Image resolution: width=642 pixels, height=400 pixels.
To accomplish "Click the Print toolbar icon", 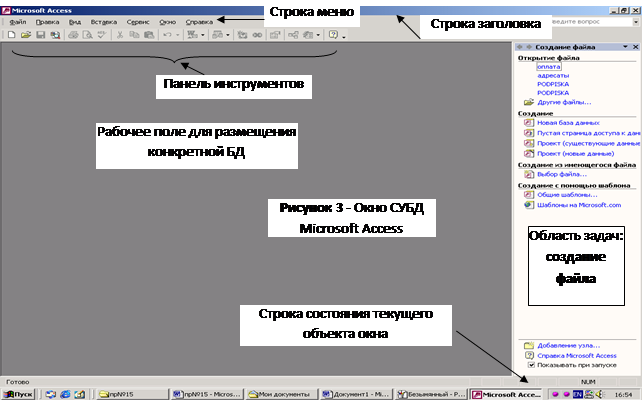I will (x=73, y=35).
